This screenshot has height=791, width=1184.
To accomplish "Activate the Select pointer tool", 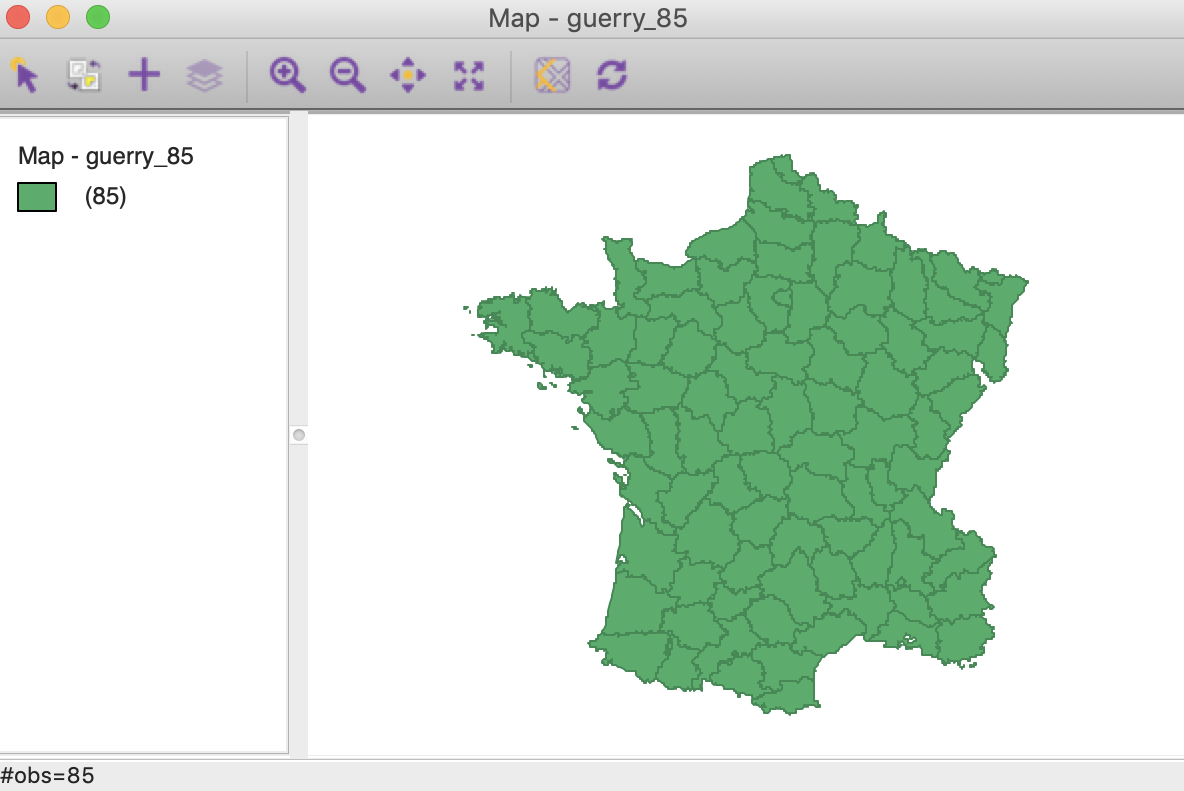I will pyautogui.click(x=25, y=75).
